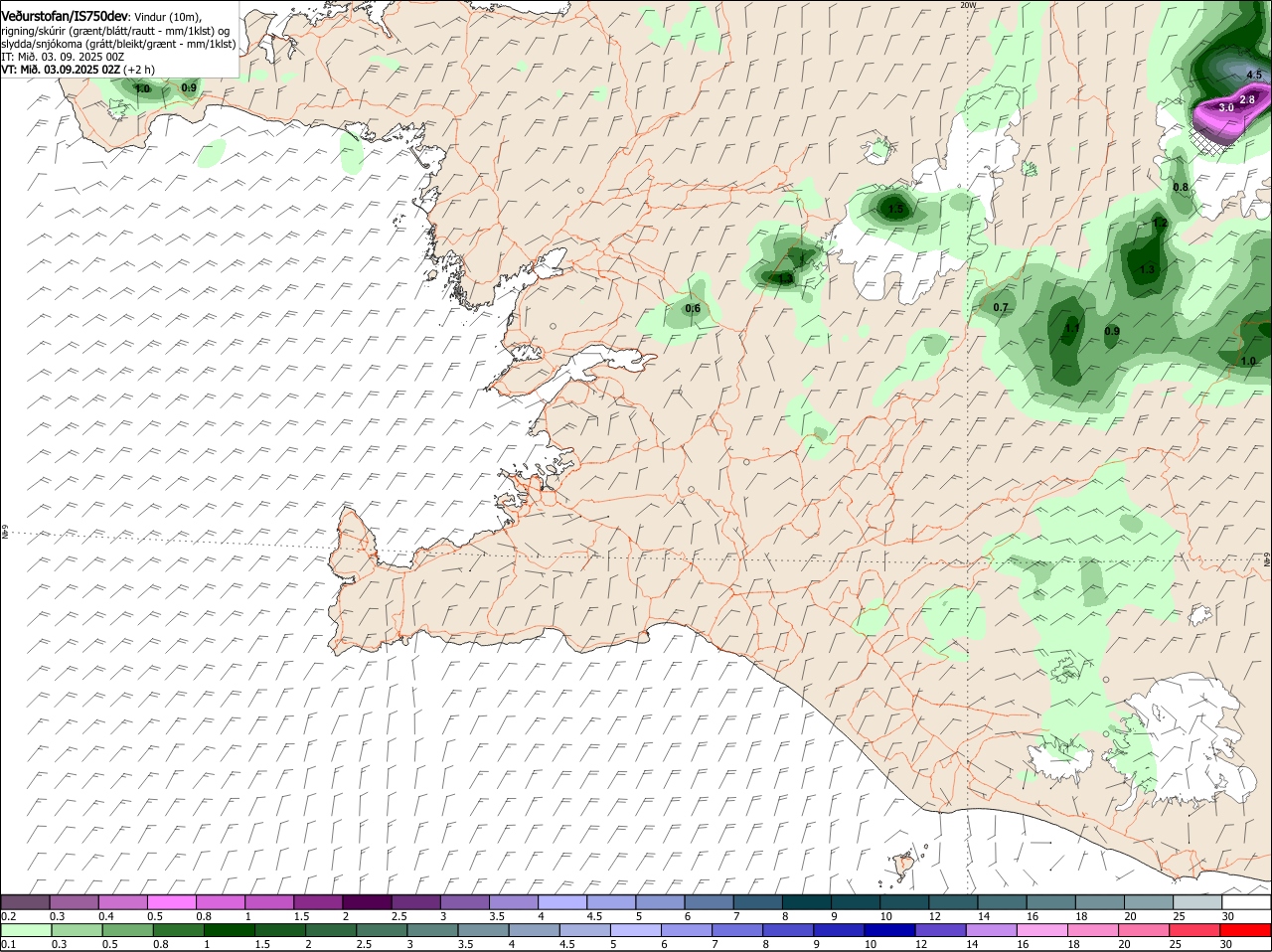This screenshot has height=952, width=1272.
Task: Click the VT: Mið. 03.09.2025 02Z (+2 h) line
Action: coord(78,71)
